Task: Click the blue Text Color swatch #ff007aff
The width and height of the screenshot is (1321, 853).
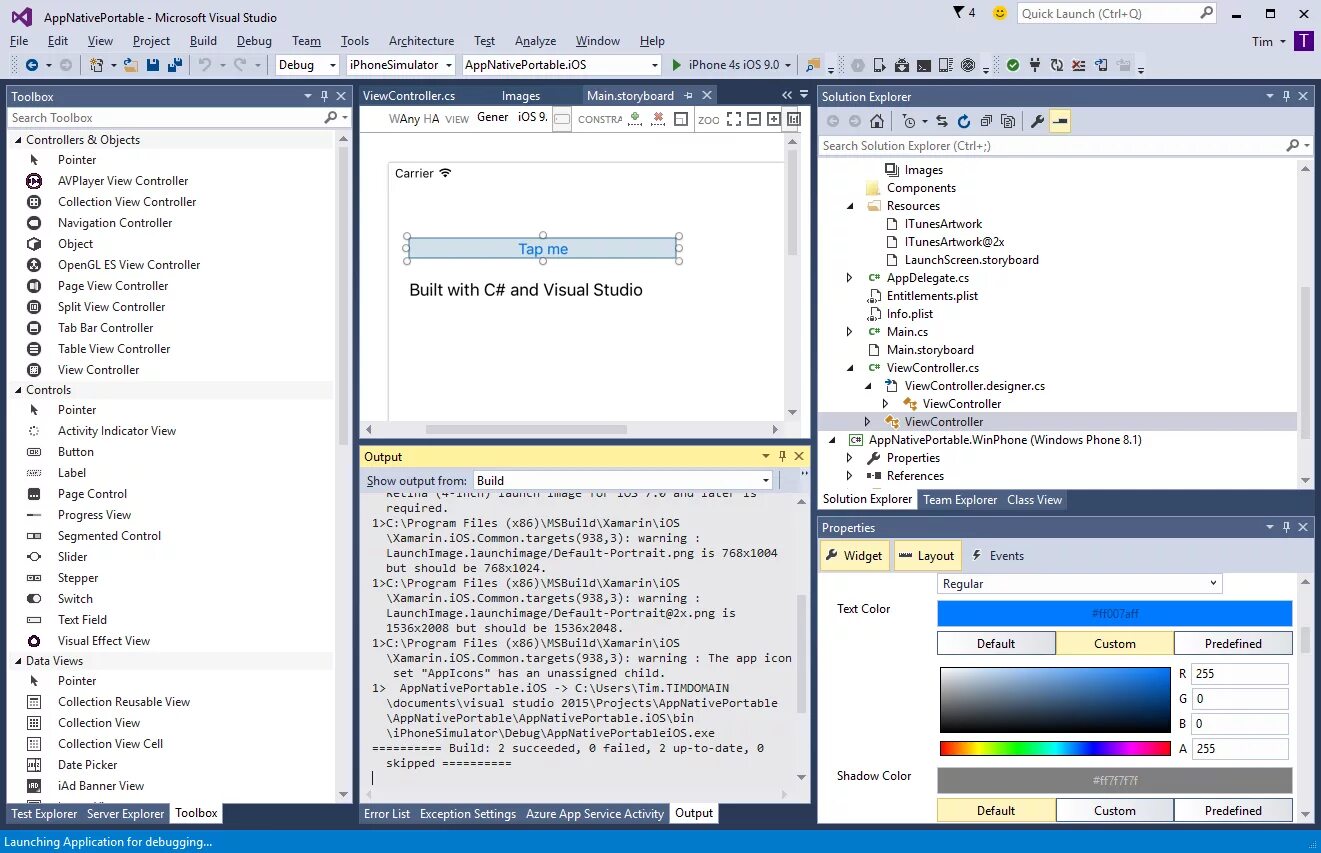Action: [x=1115, y=613]
